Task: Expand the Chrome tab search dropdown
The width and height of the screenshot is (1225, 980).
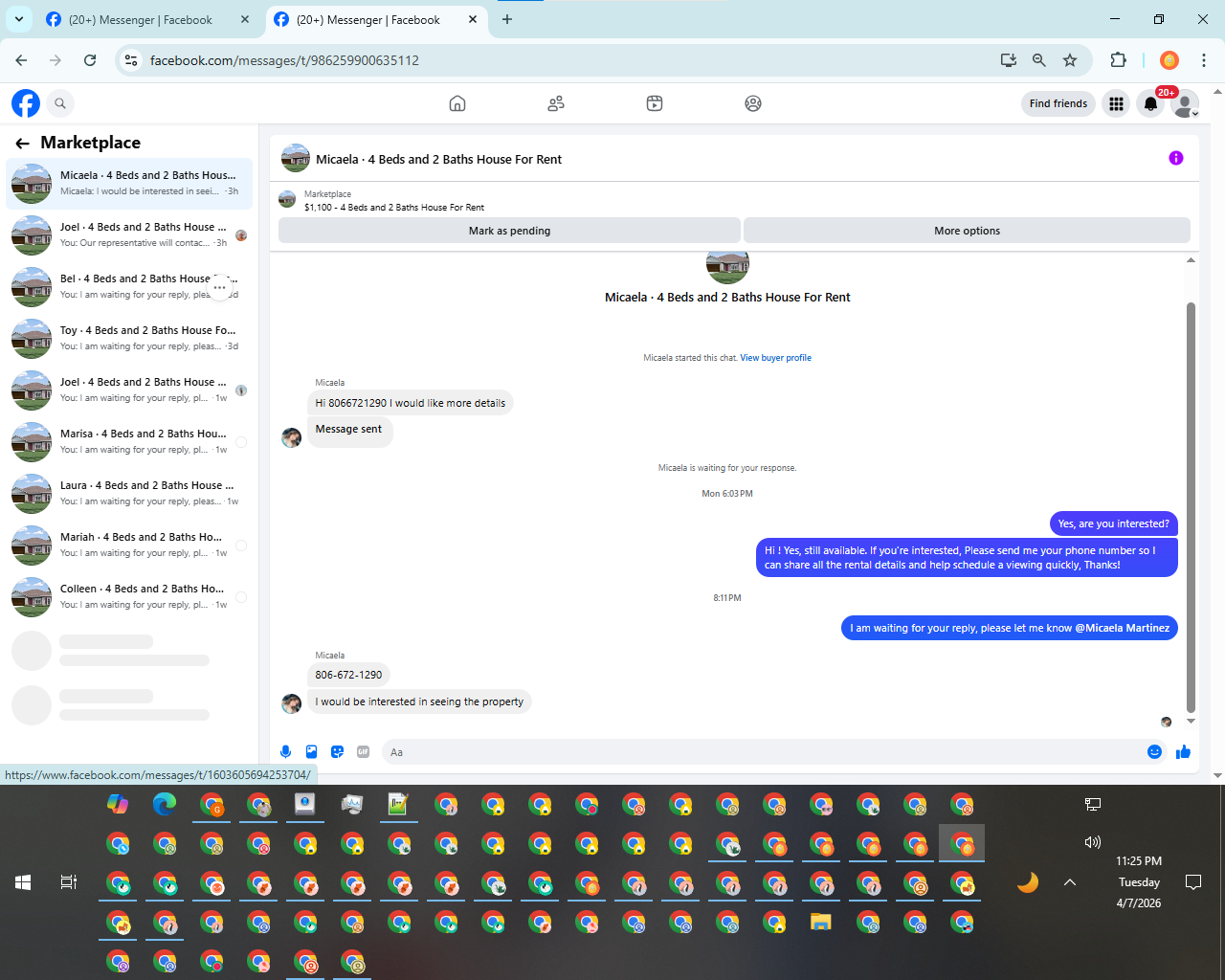Action: tap(18, 19)
